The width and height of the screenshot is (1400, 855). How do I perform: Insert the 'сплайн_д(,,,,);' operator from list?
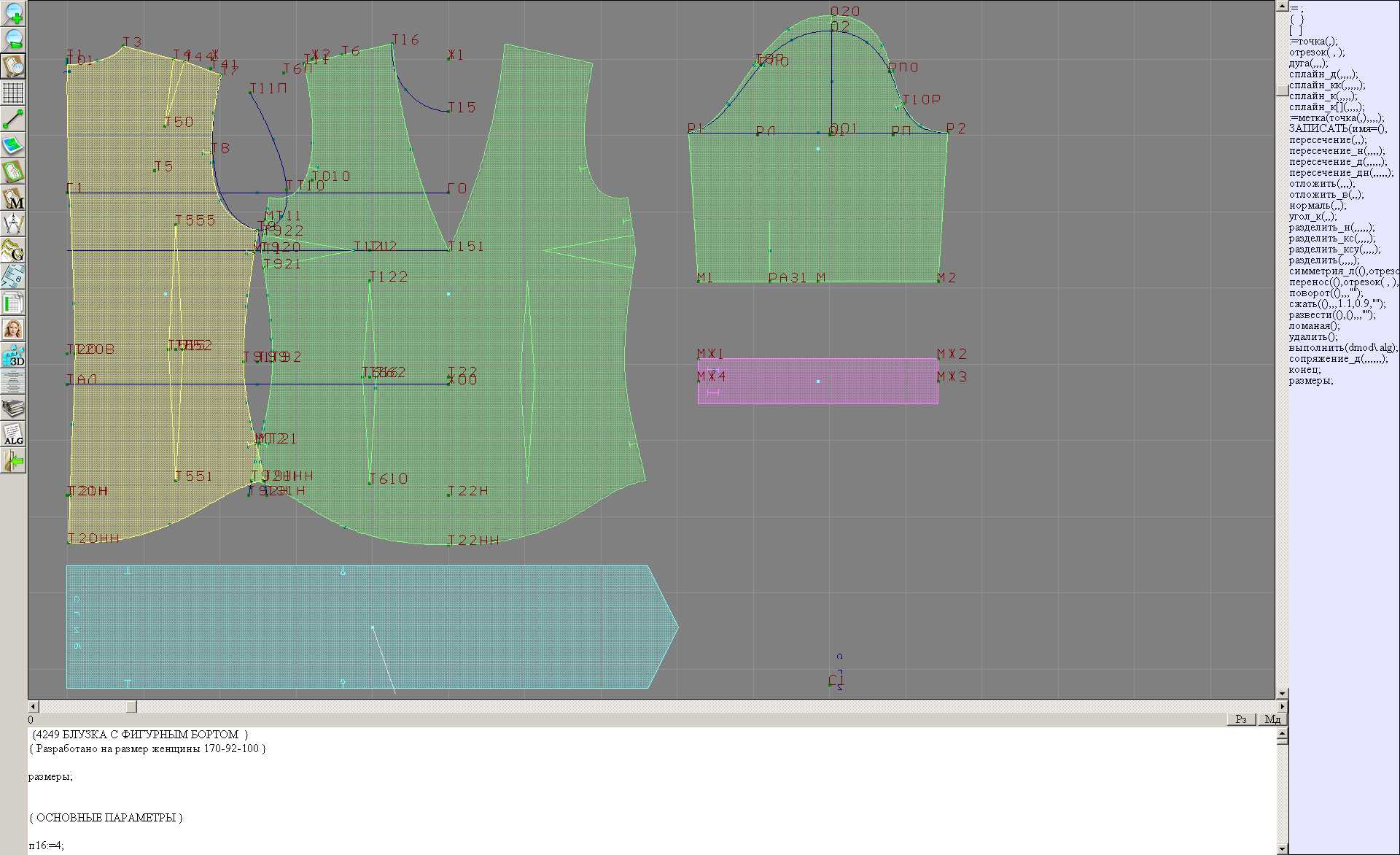click(1321, 74)
